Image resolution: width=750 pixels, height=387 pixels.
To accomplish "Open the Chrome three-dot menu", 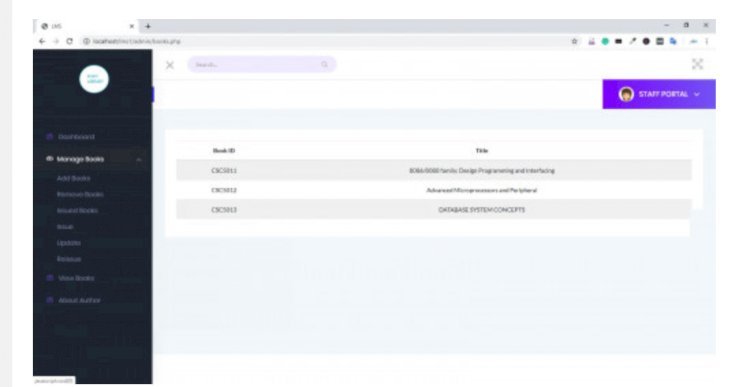I will (x=706, y=42).
